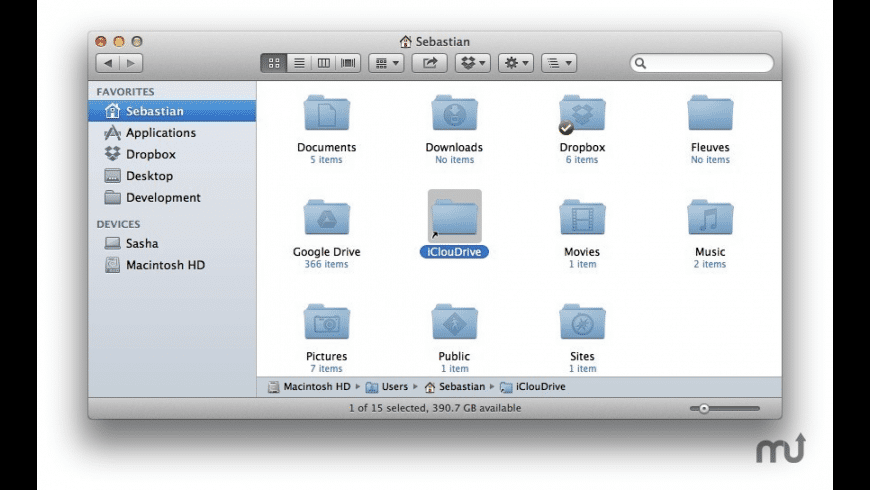
Task: Switch to icon view
Action: coord(274,63)
